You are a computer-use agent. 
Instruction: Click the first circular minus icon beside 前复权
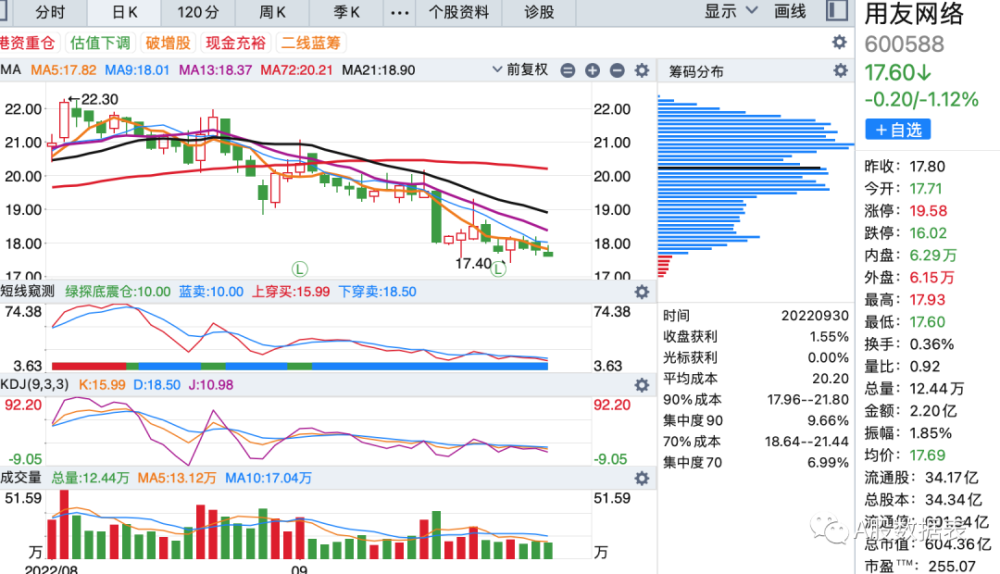[568, 70]
